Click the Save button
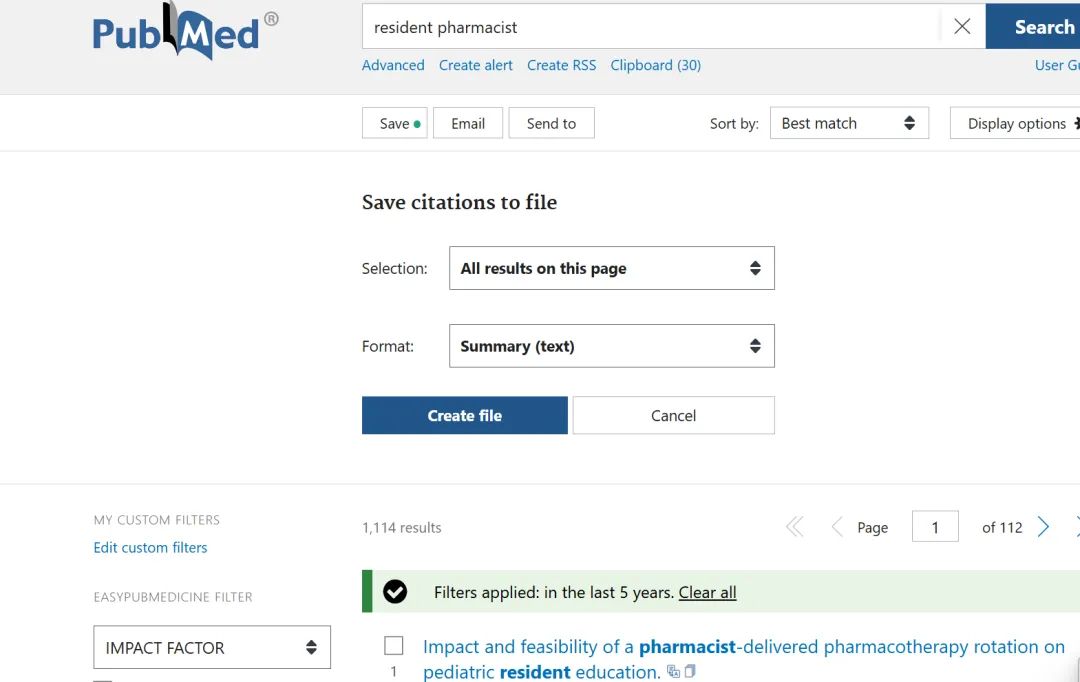 click(x=394, y=123)
